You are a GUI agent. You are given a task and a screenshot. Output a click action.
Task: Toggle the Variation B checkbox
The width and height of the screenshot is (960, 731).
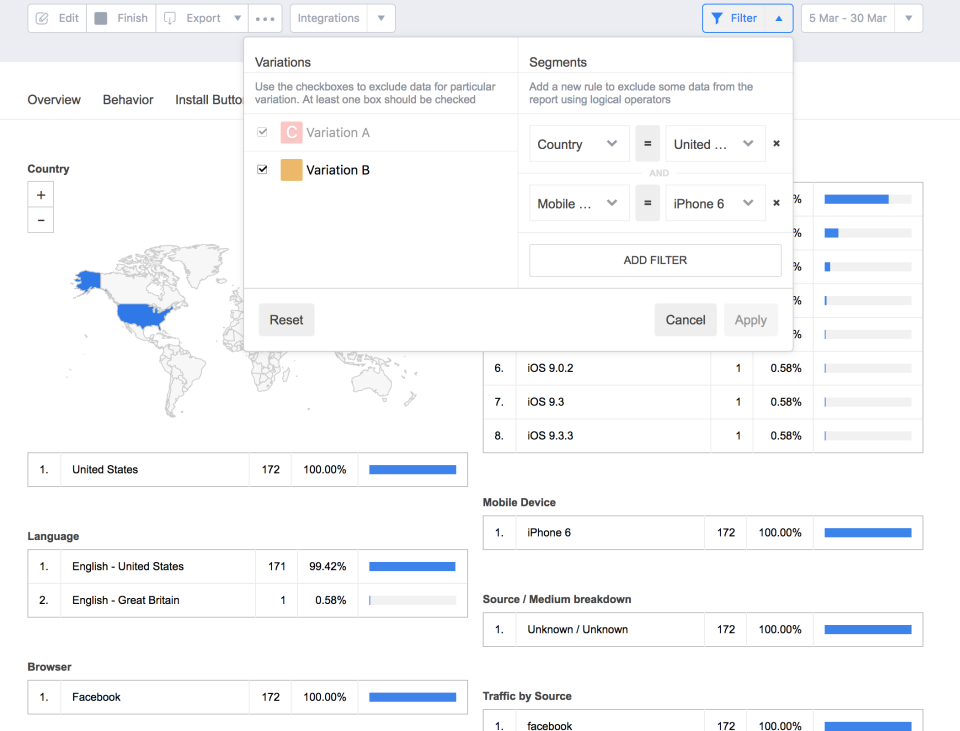tap(262, 169)
